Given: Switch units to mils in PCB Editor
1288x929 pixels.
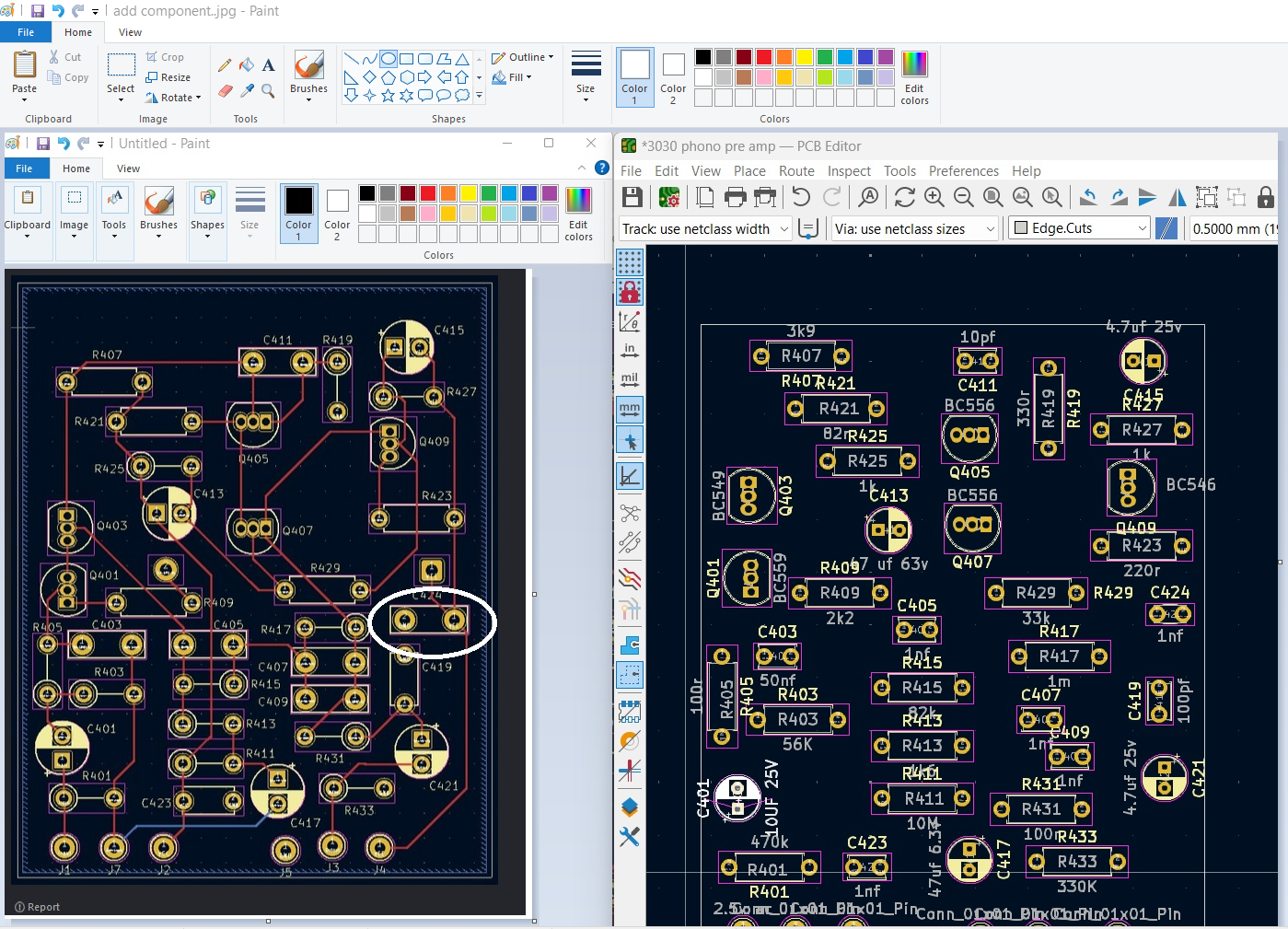Looking at the screenshot, I should (630, 380).
